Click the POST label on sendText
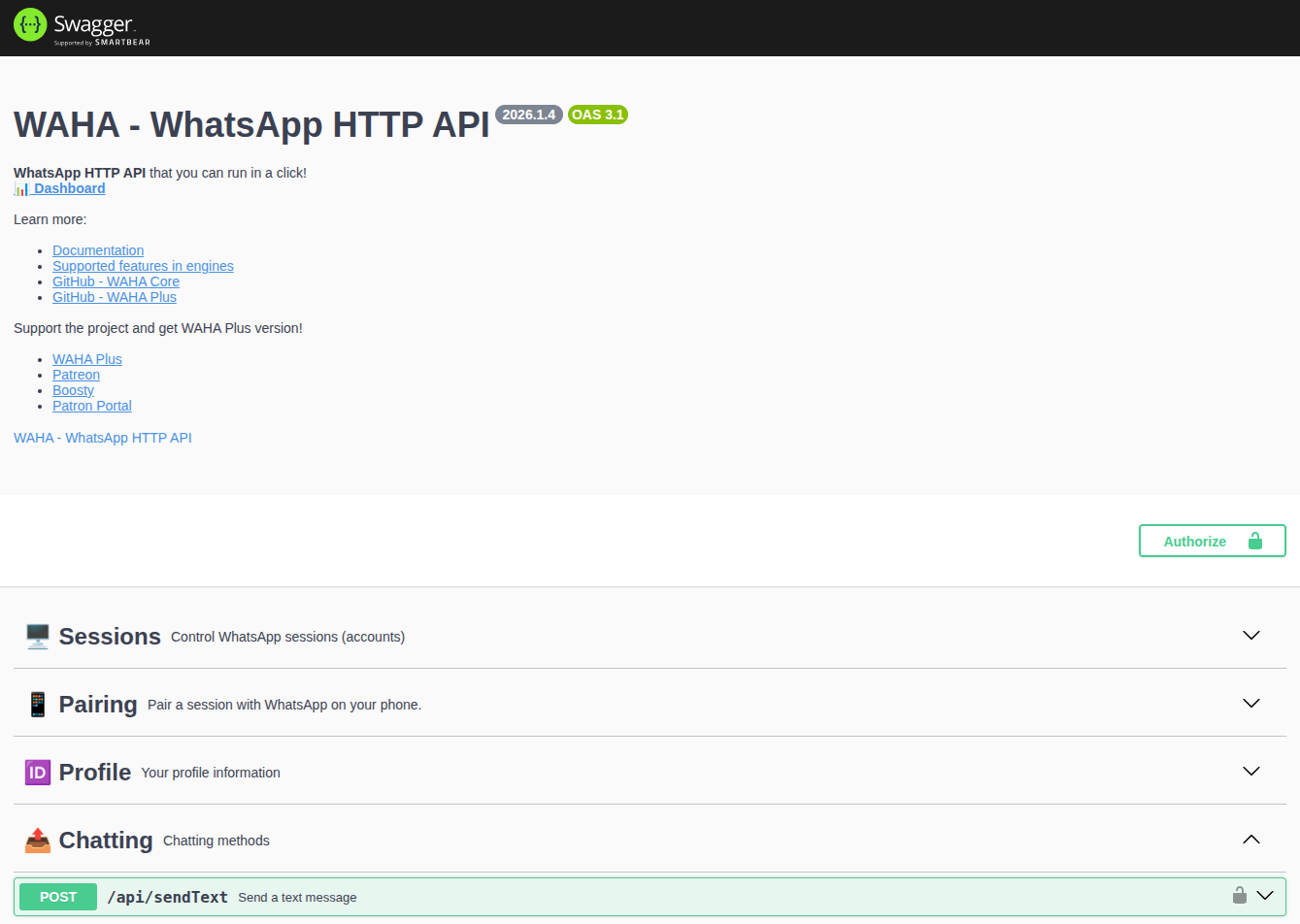The width and height of the screenshot is (1300, 924). pyautogui.click(x=57, y=896)
